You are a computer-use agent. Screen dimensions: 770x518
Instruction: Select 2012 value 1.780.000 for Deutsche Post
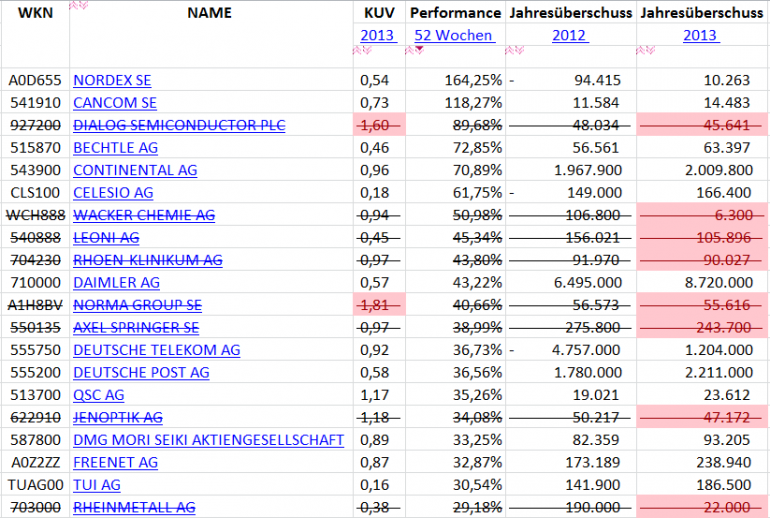tap(588, 373)
